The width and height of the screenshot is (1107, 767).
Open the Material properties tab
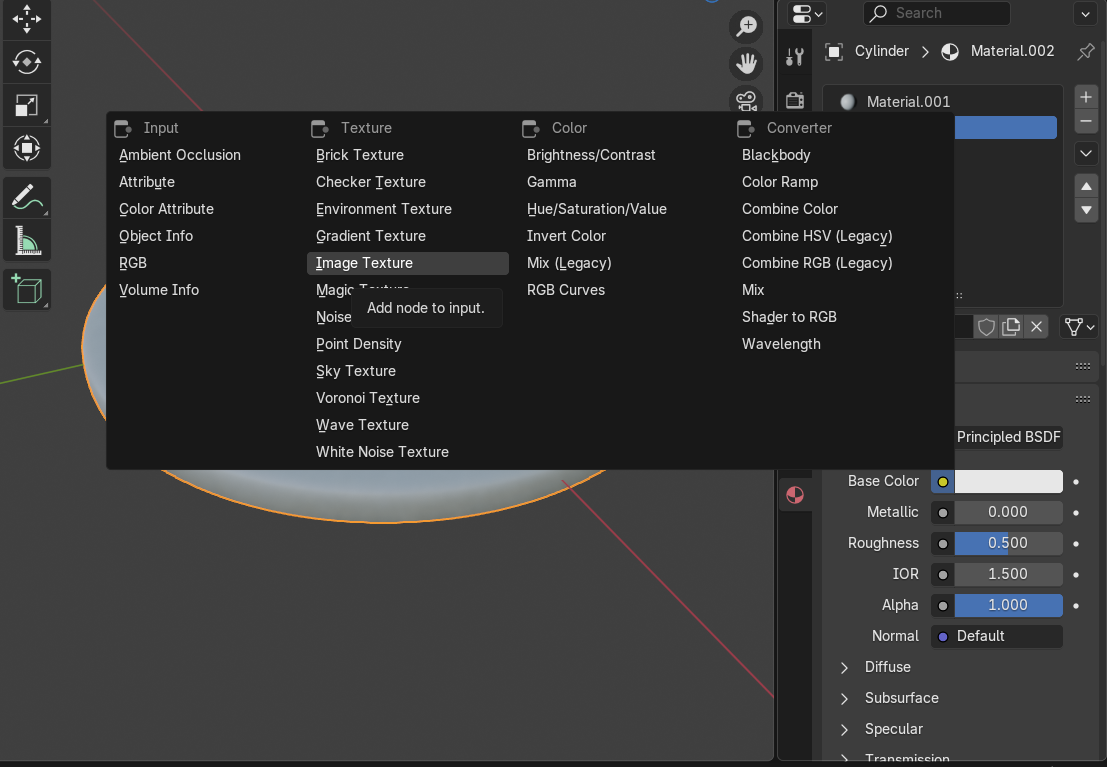[795, 495]
